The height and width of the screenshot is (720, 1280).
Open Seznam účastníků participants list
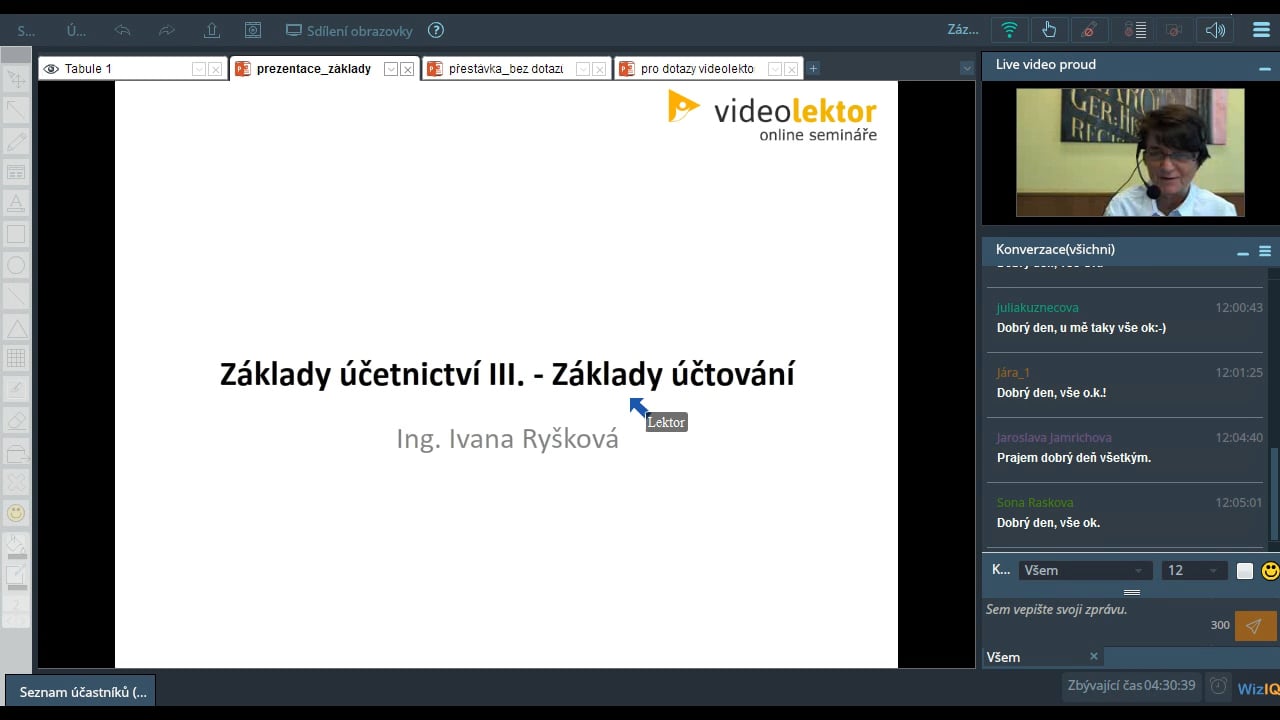point(81,691)
